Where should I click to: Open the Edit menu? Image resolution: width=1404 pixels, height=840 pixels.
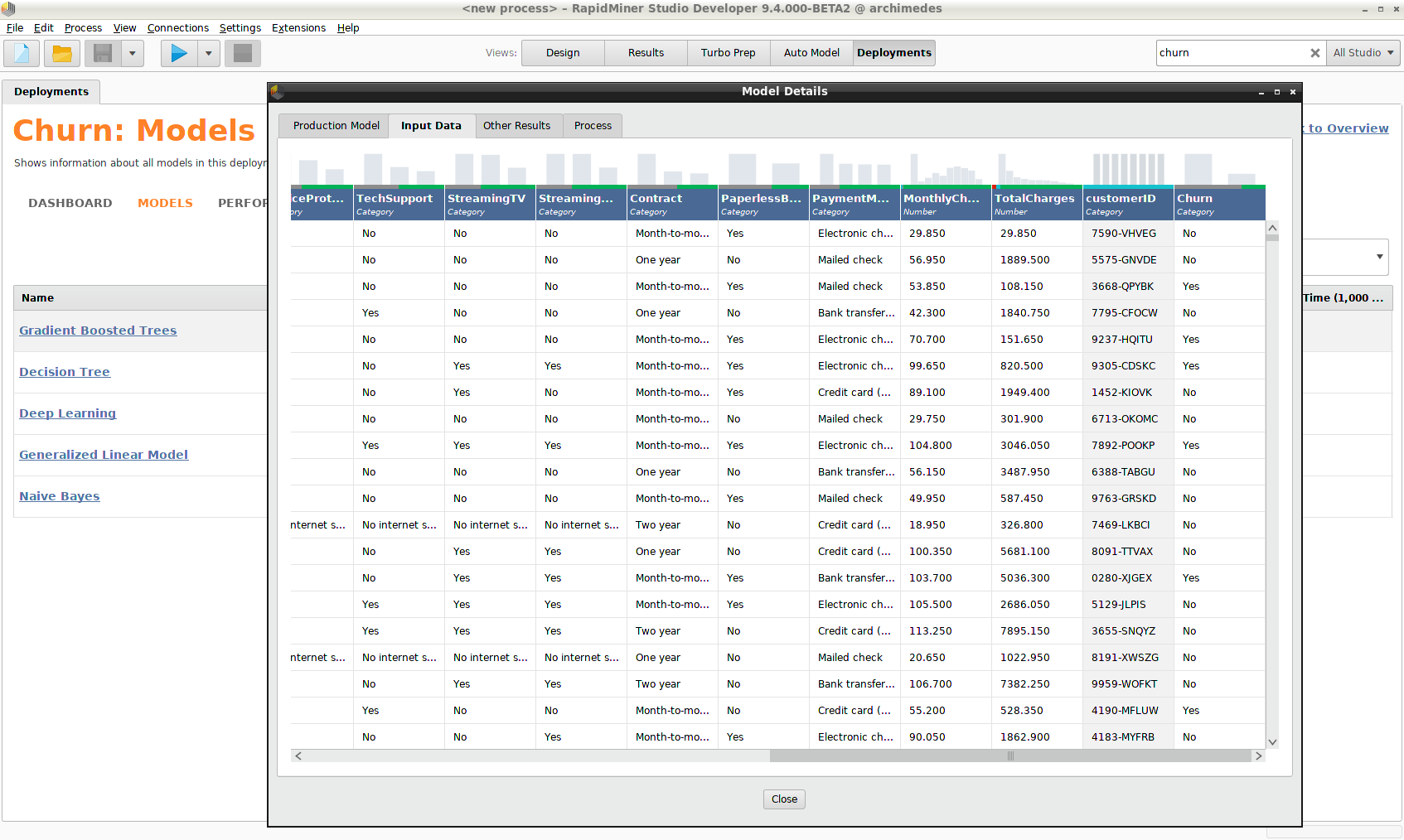[x=44, y=28]
